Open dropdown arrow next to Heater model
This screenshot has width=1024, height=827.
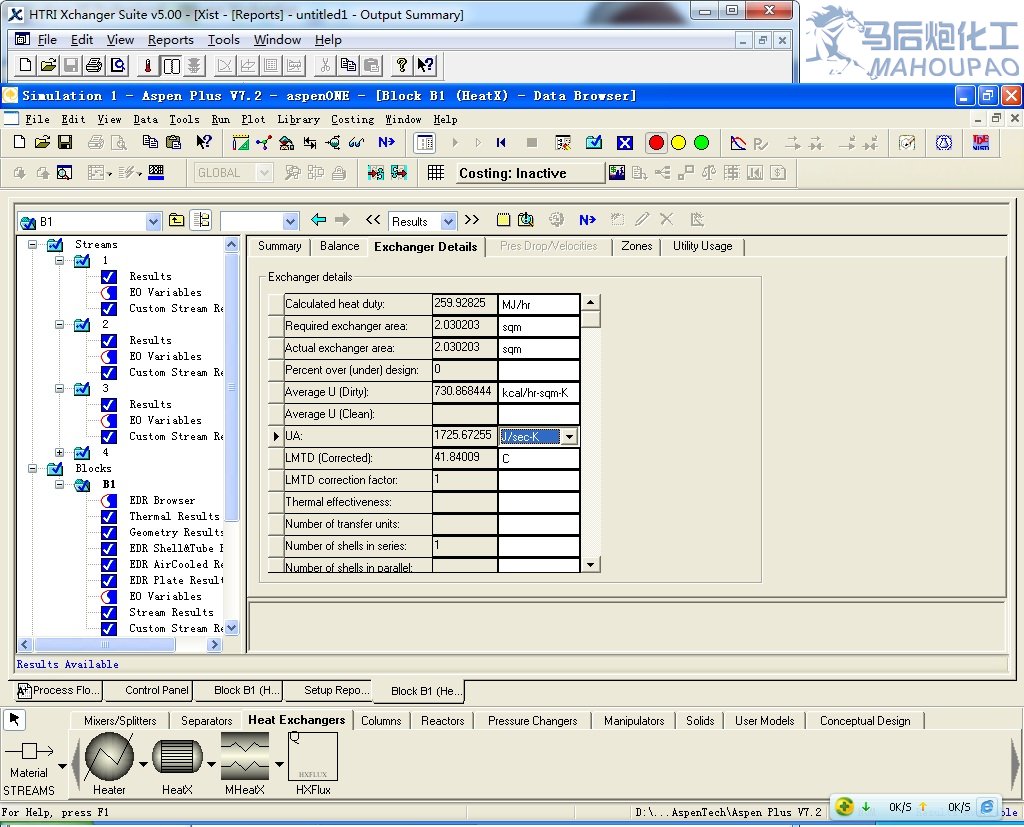[143, 764]
